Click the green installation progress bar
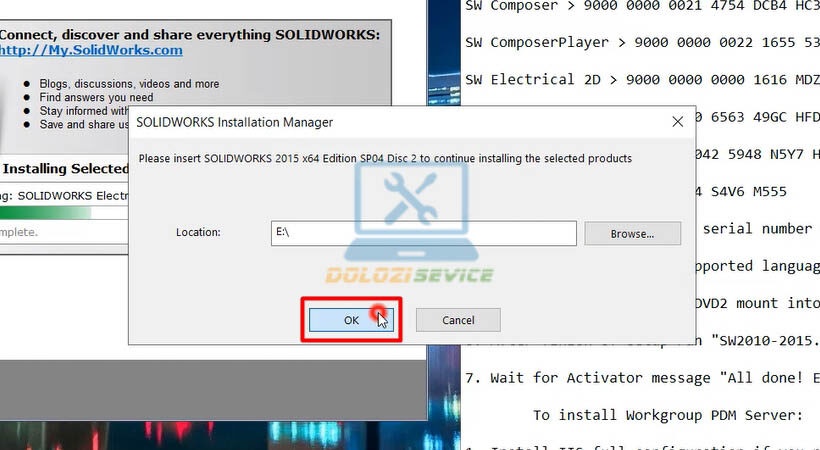This screenshot has width=820, height=450. pyautogui.click(x=45, y=213)
